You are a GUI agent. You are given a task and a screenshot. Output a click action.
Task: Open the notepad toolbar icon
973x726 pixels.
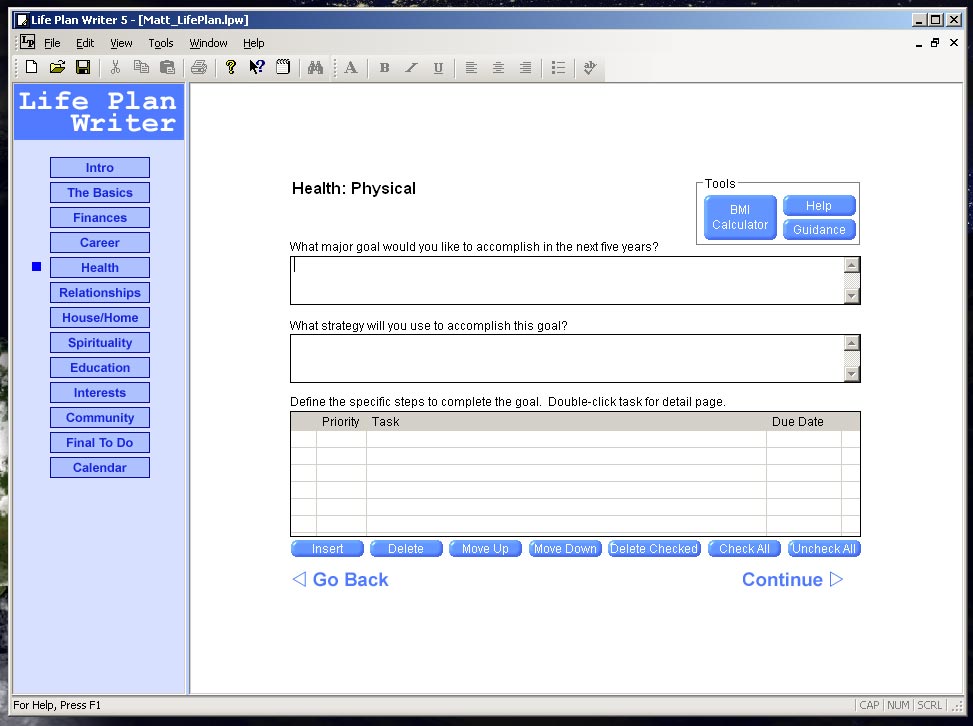click(283, 67)
